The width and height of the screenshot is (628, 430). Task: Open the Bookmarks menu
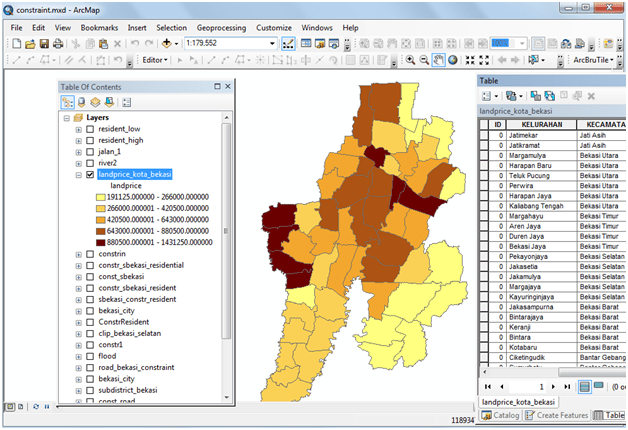tap(99, 28)
